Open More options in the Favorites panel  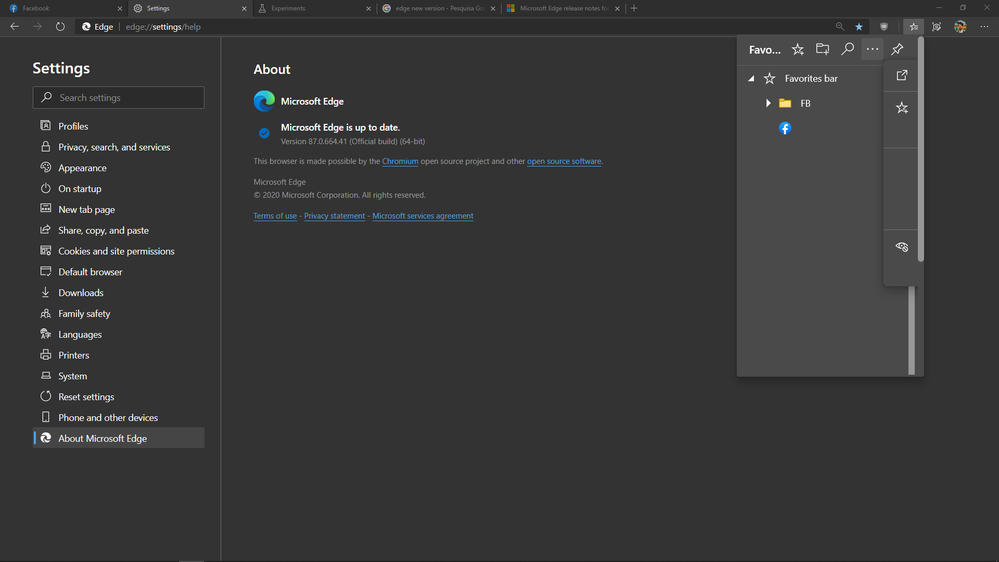(x=872, y=49)
